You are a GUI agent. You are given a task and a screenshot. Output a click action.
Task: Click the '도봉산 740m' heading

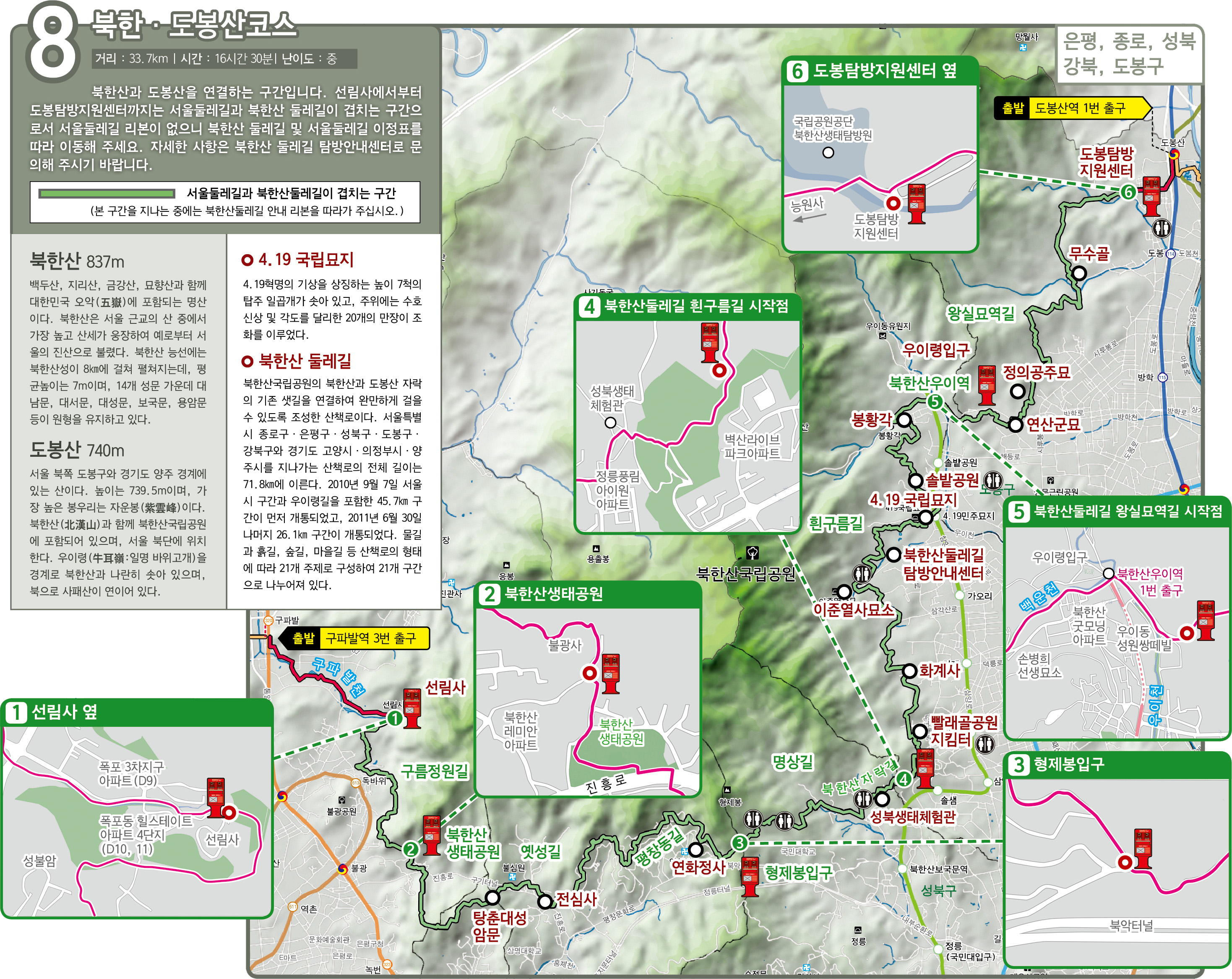pyautogui.click(x=77, y=450)
